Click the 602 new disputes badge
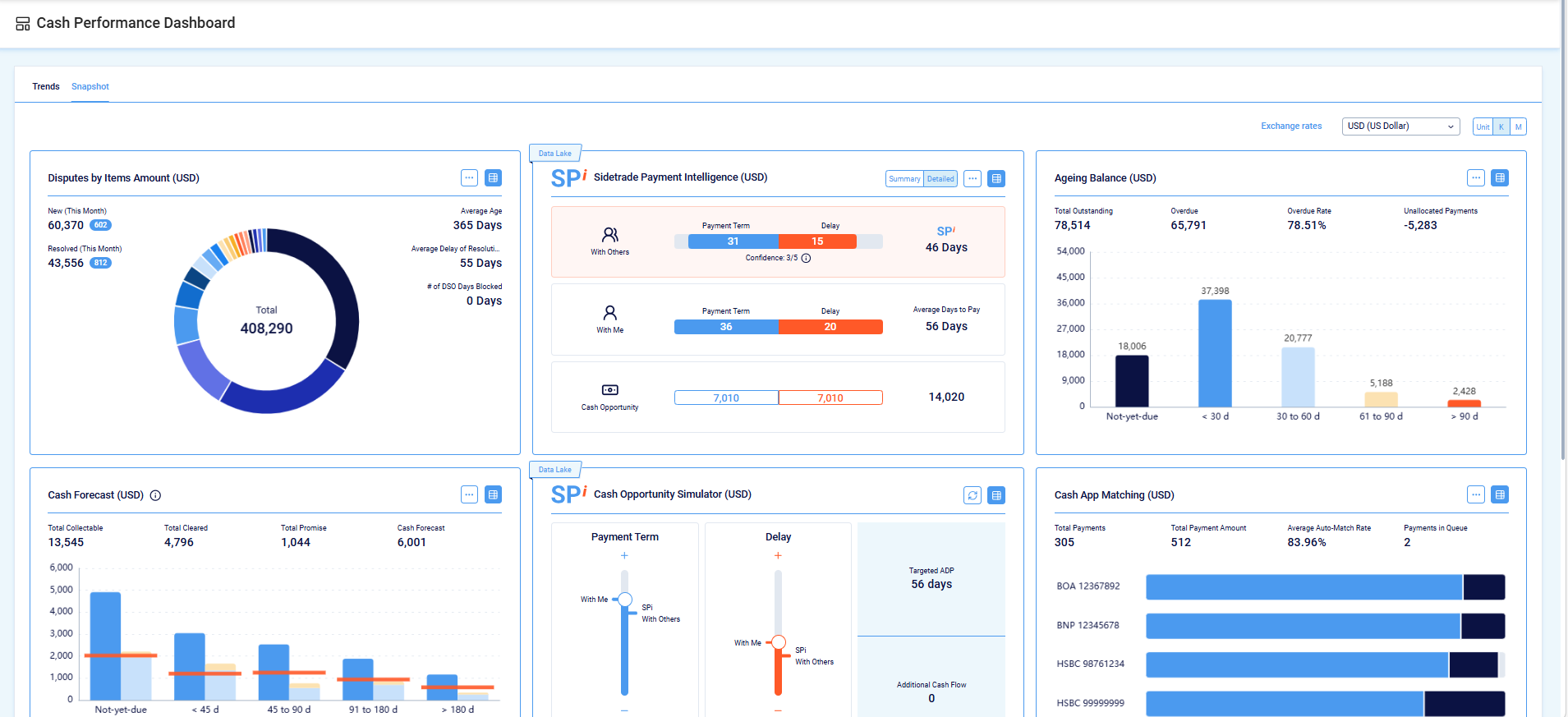This screenshot has width=1568, height=717. tap(100, 225)
